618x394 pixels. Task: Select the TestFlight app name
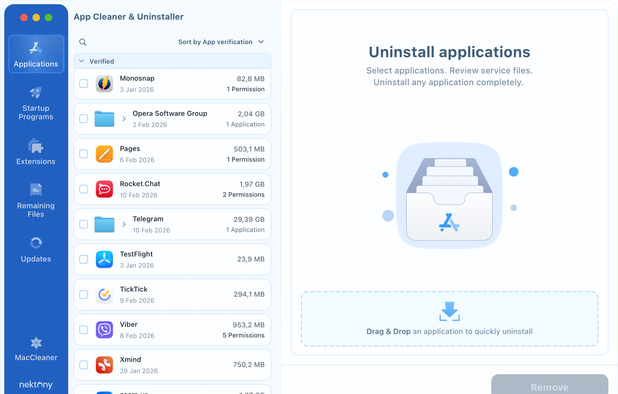[136, 254]
